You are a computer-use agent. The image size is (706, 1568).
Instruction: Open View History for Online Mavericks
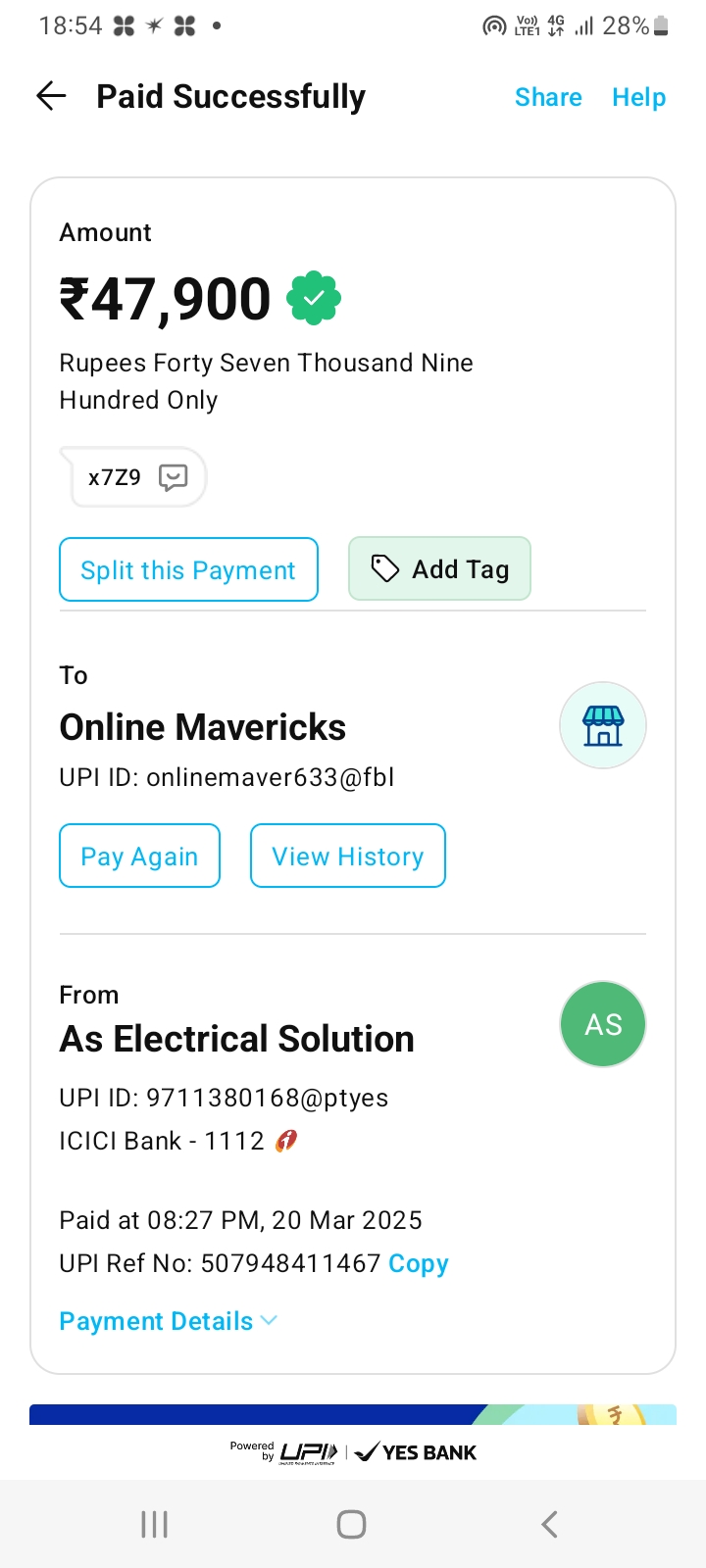click(348, 856)
